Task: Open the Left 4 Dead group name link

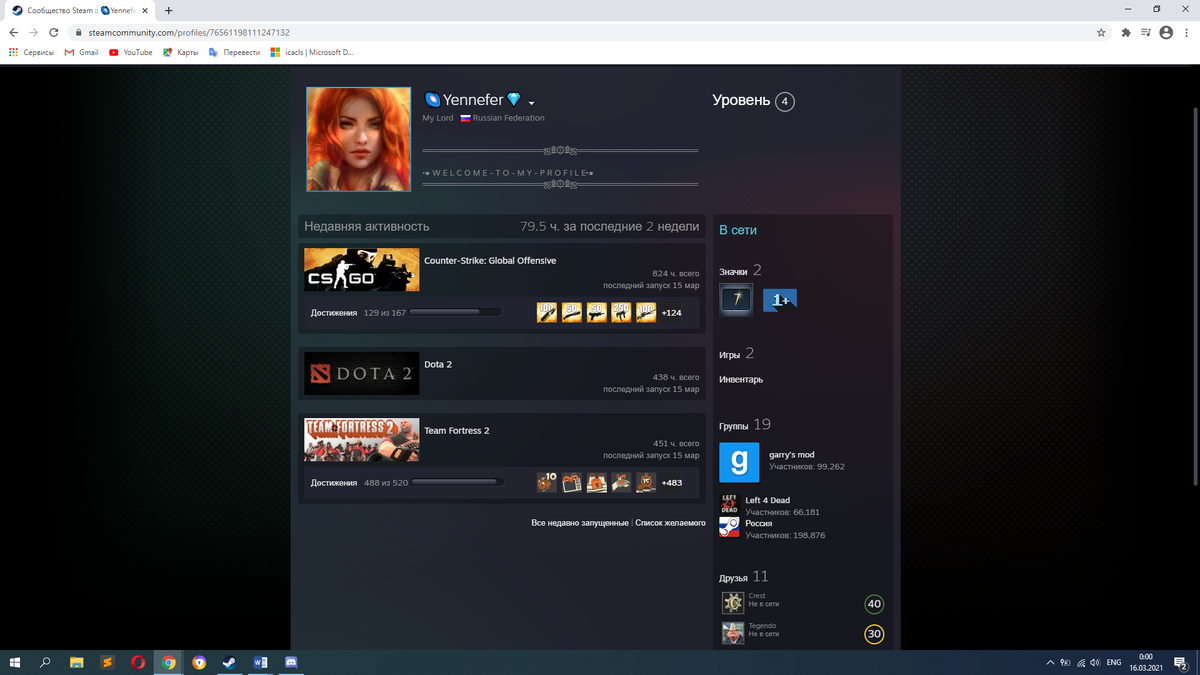Action: tap(767, 500)
